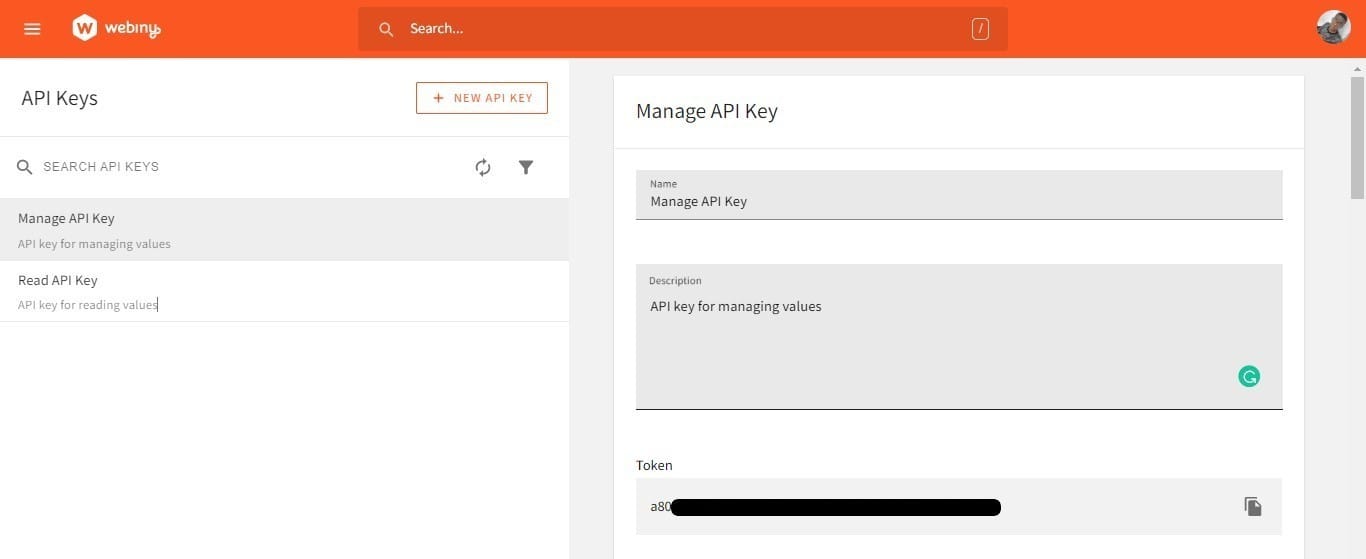
Task: Click the 'API key for reading values' description
Action: pyautogui.click(x=88, y=305)
